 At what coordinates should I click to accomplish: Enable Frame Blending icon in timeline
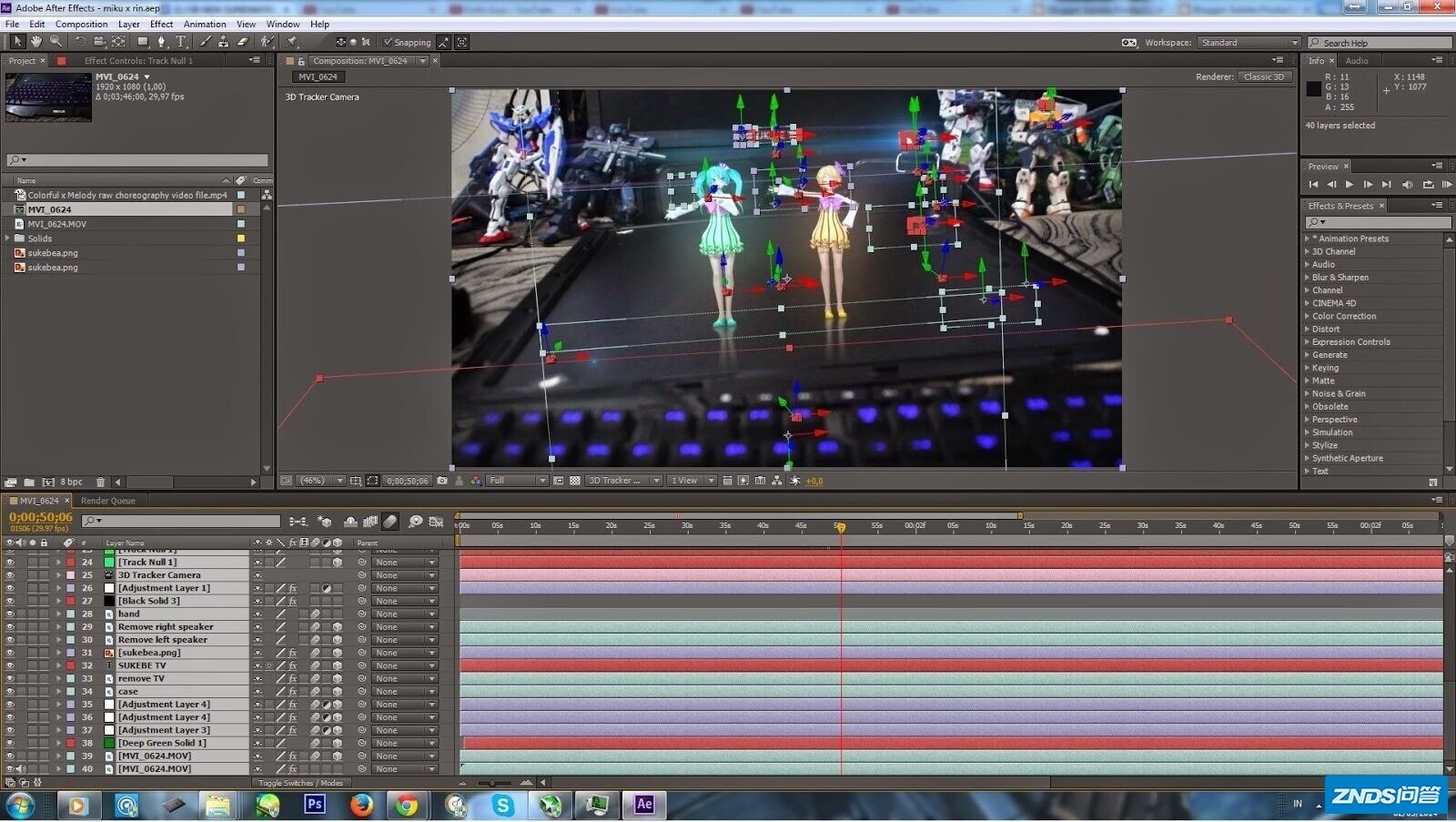(370, 522)
